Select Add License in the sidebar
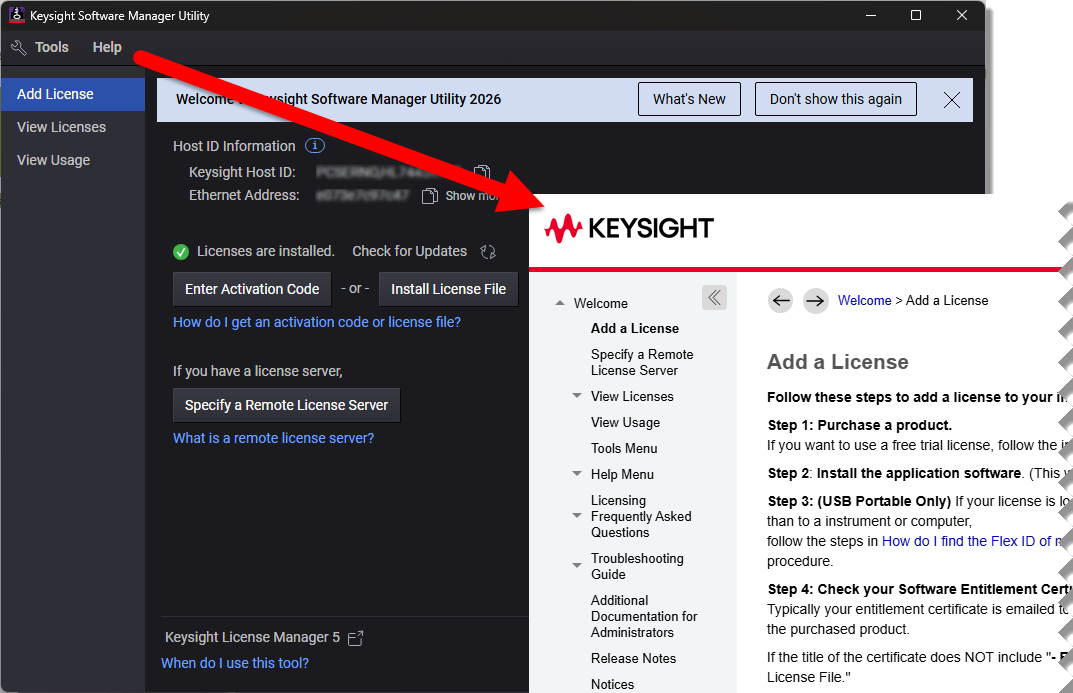The height and width of the screenshot is (693, 1073). pyautogui.click(x=73, y=94)
